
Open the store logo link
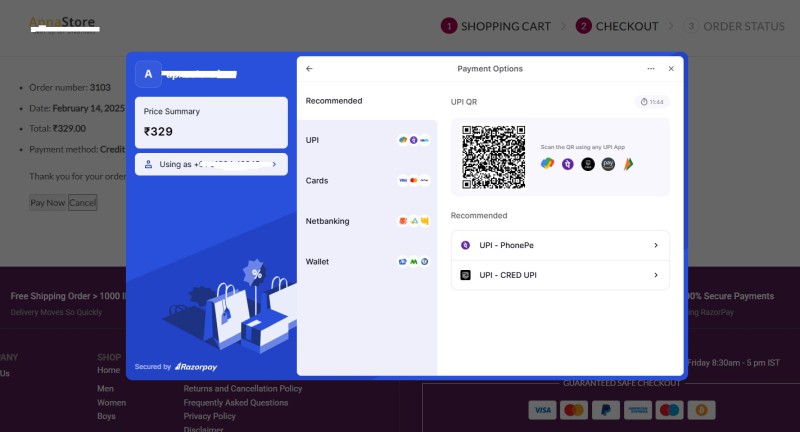point(64,23)
